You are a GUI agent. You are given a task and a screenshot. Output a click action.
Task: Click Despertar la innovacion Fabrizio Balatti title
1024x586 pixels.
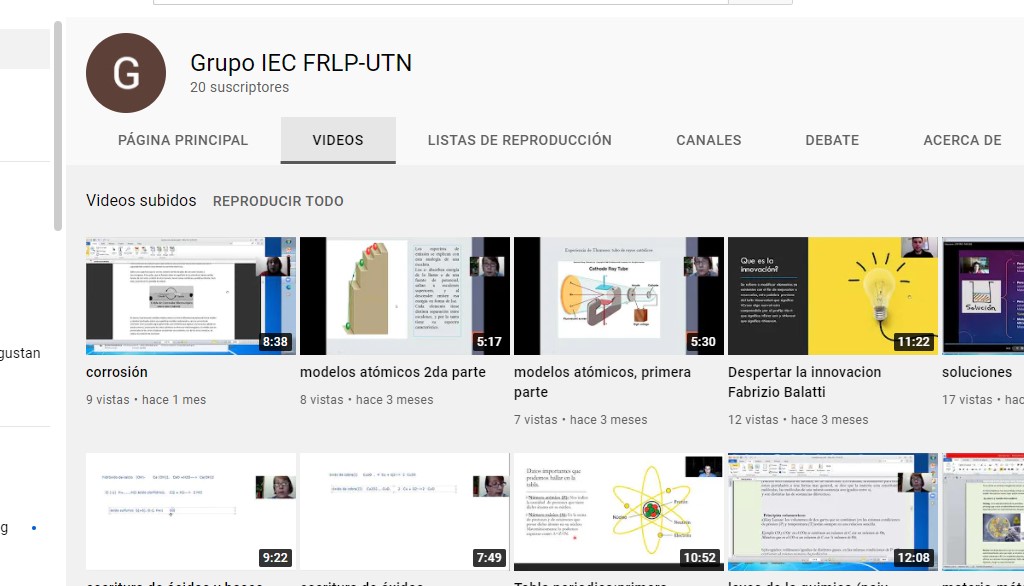tap(805, 382)
